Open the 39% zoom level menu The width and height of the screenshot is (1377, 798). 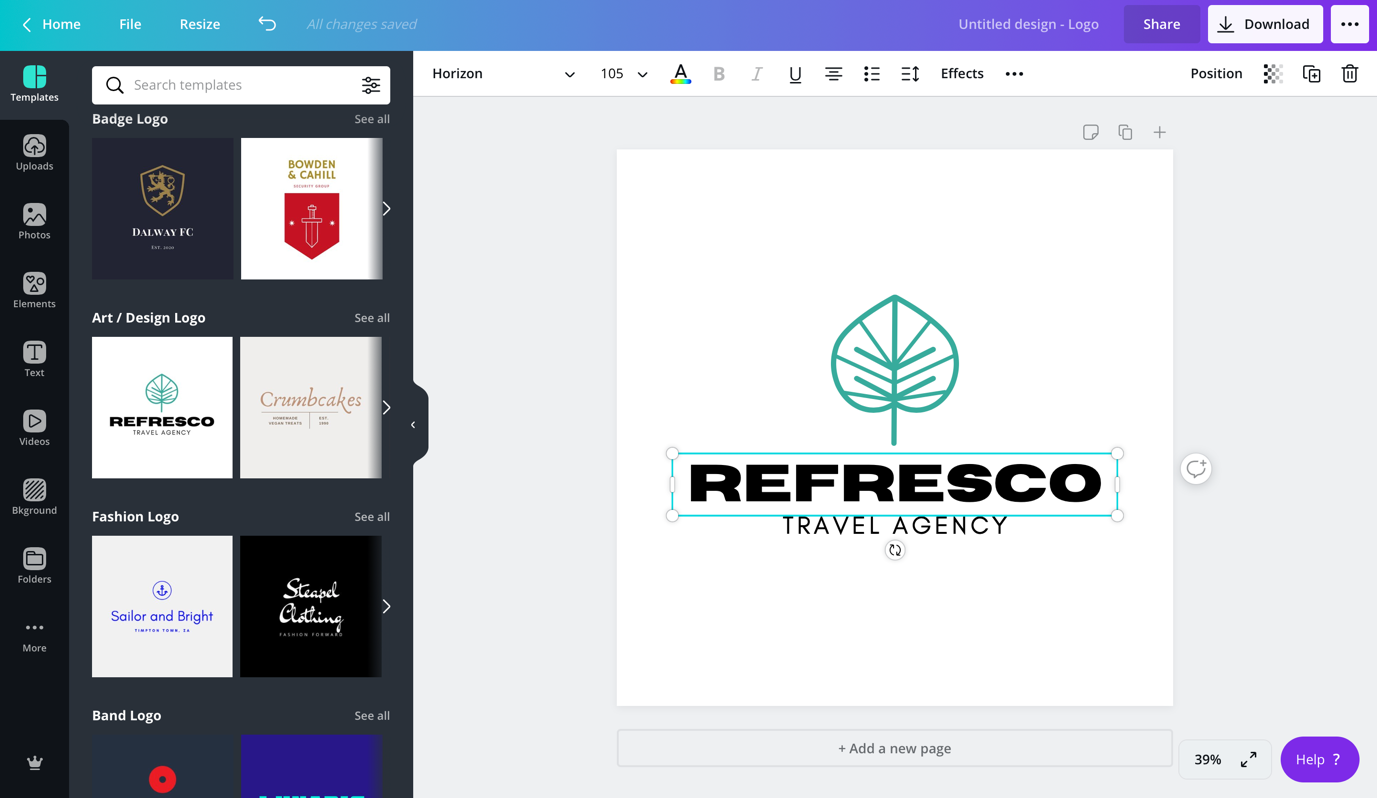[x=1207, y=760]
